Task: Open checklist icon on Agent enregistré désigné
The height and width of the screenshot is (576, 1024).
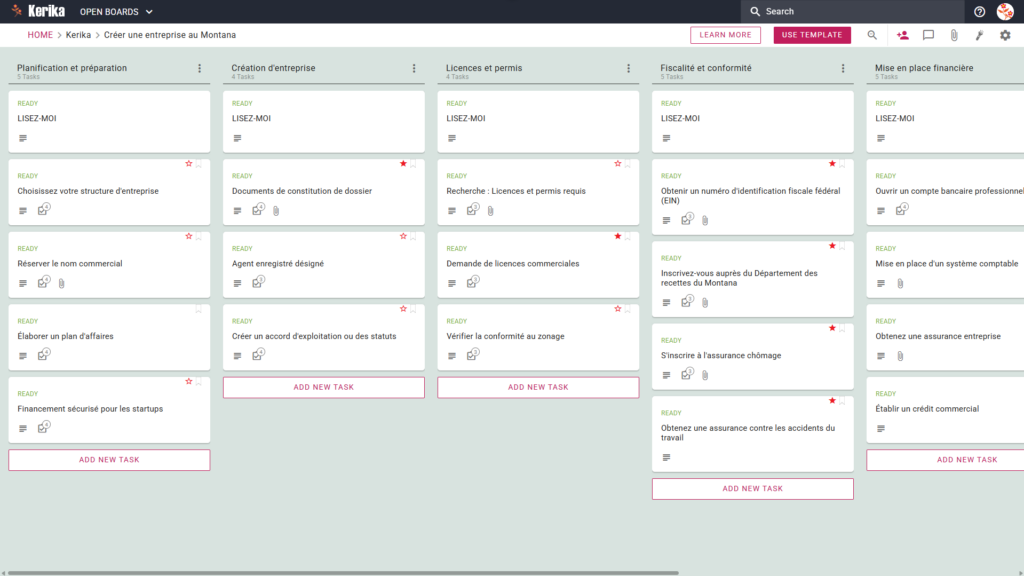Action: (258, 282)
